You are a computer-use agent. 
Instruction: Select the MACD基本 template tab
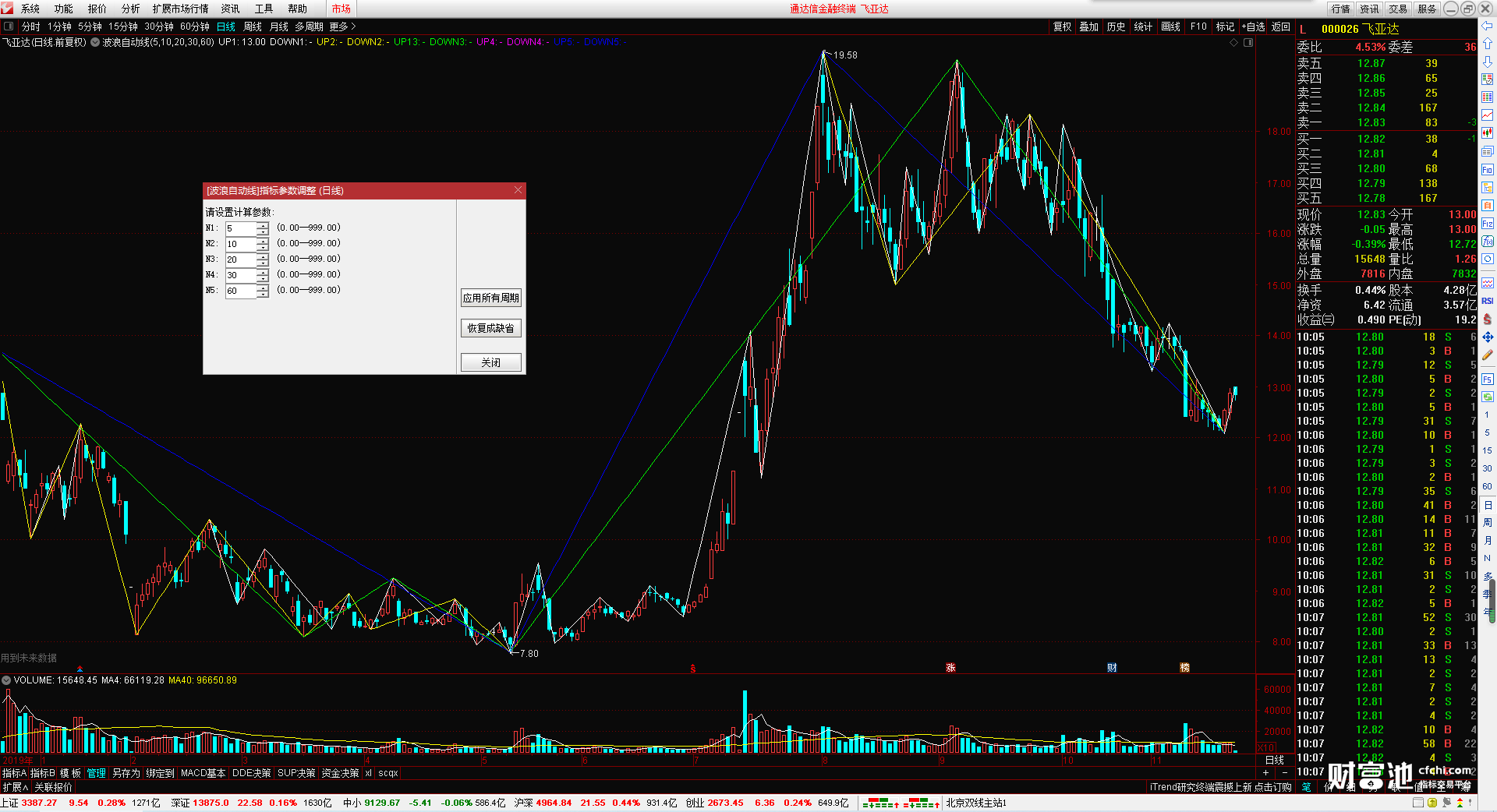coord(203,773)
